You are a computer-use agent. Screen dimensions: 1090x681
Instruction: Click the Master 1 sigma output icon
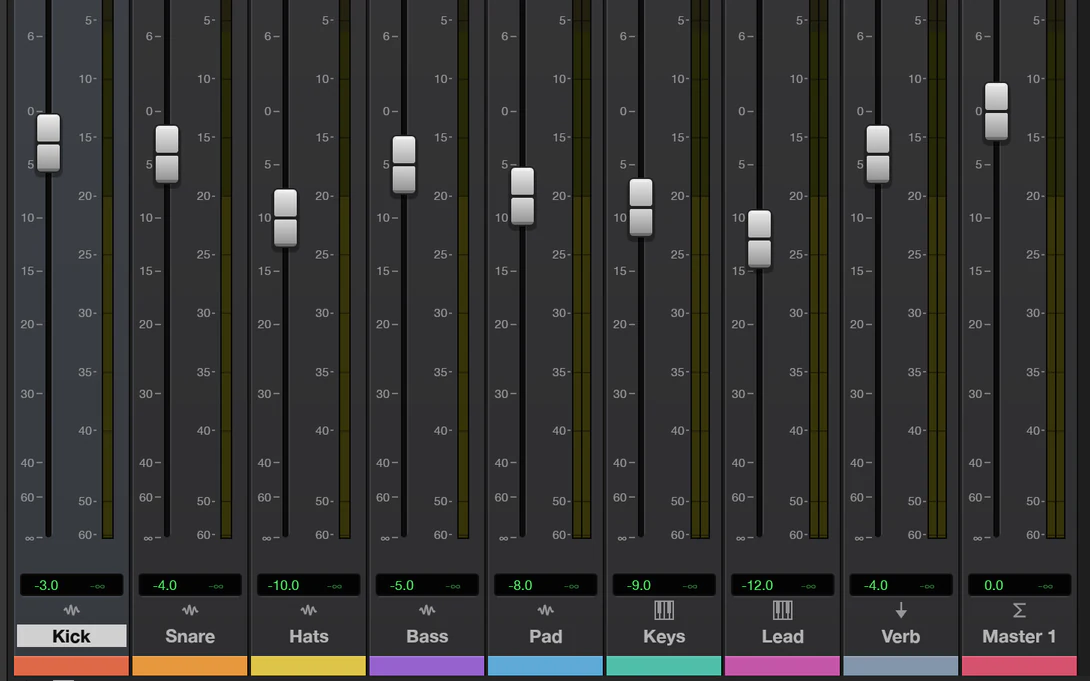click(1019, 610)
